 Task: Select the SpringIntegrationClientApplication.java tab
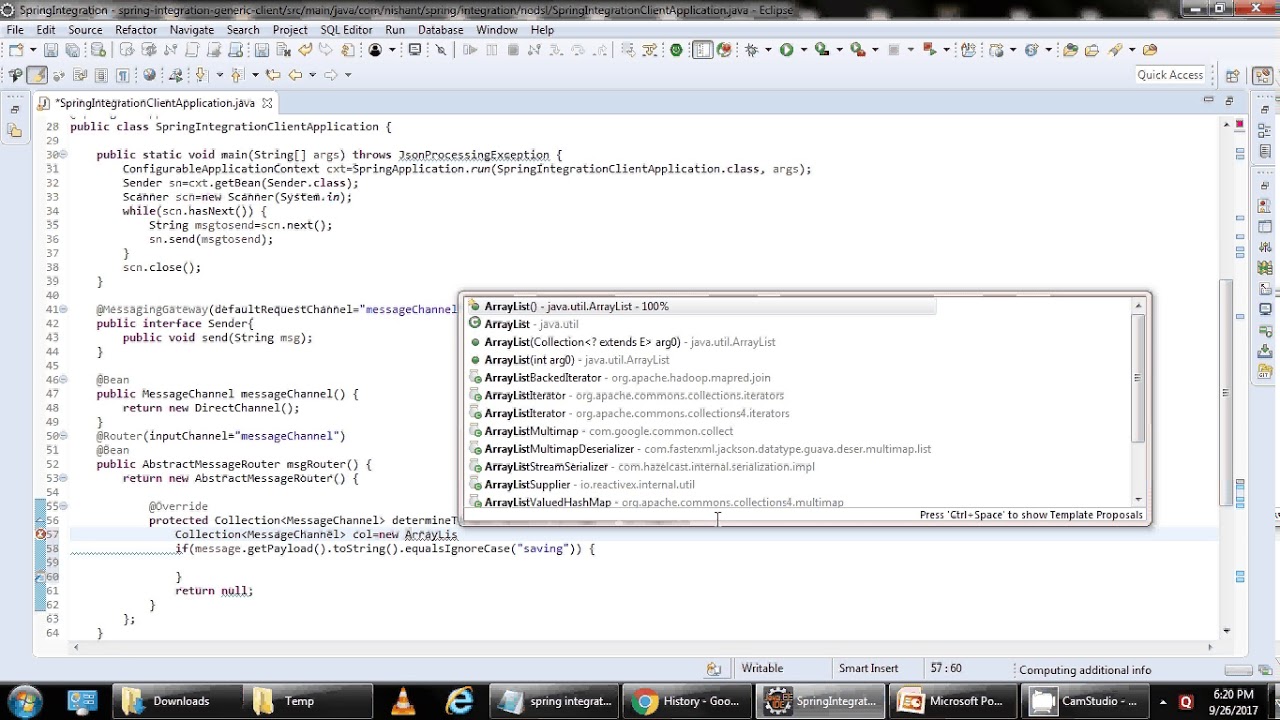tap(155, 103)
